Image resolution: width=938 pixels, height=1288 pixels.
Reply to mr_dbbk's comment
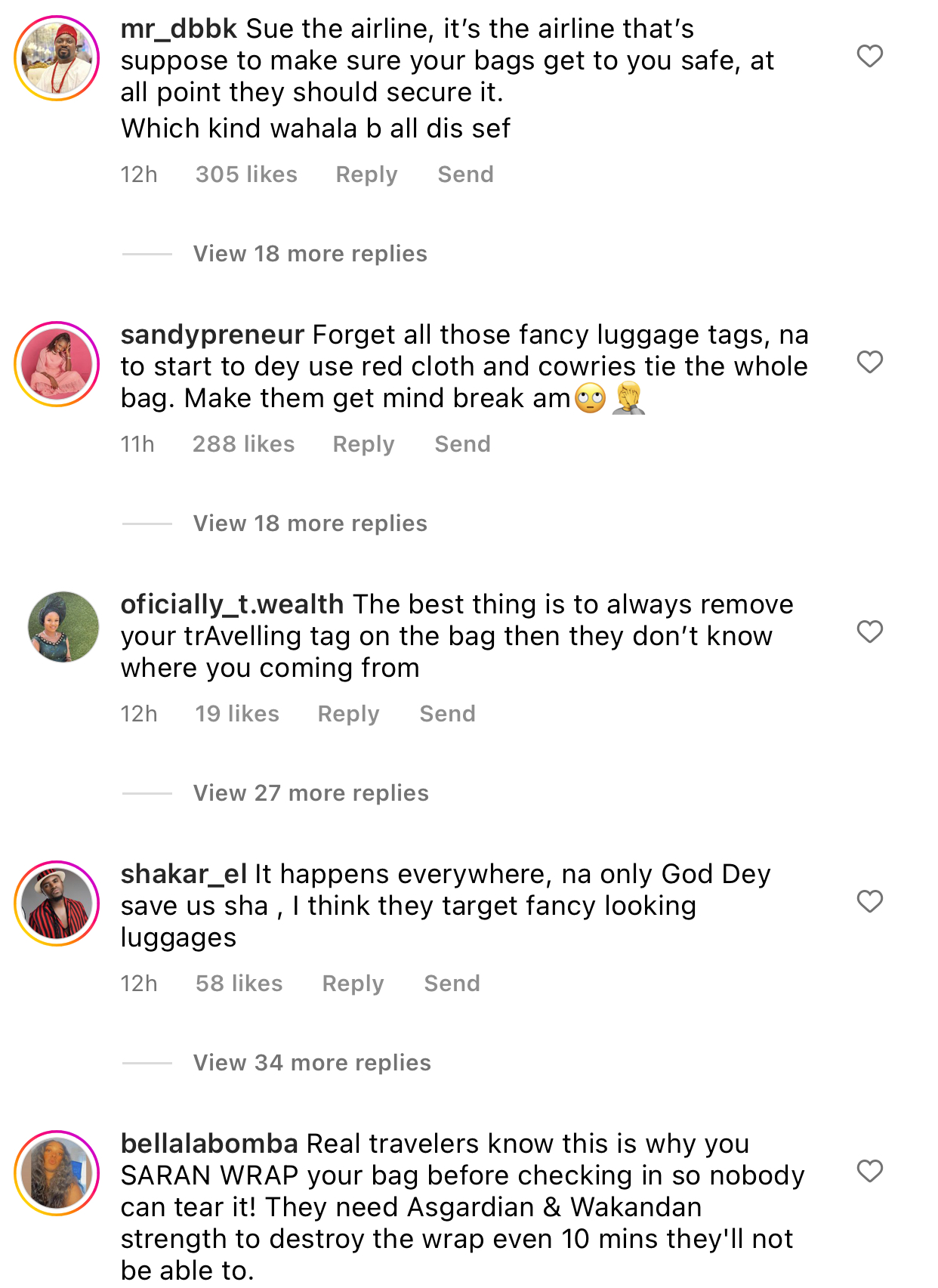tap(366, 175)
